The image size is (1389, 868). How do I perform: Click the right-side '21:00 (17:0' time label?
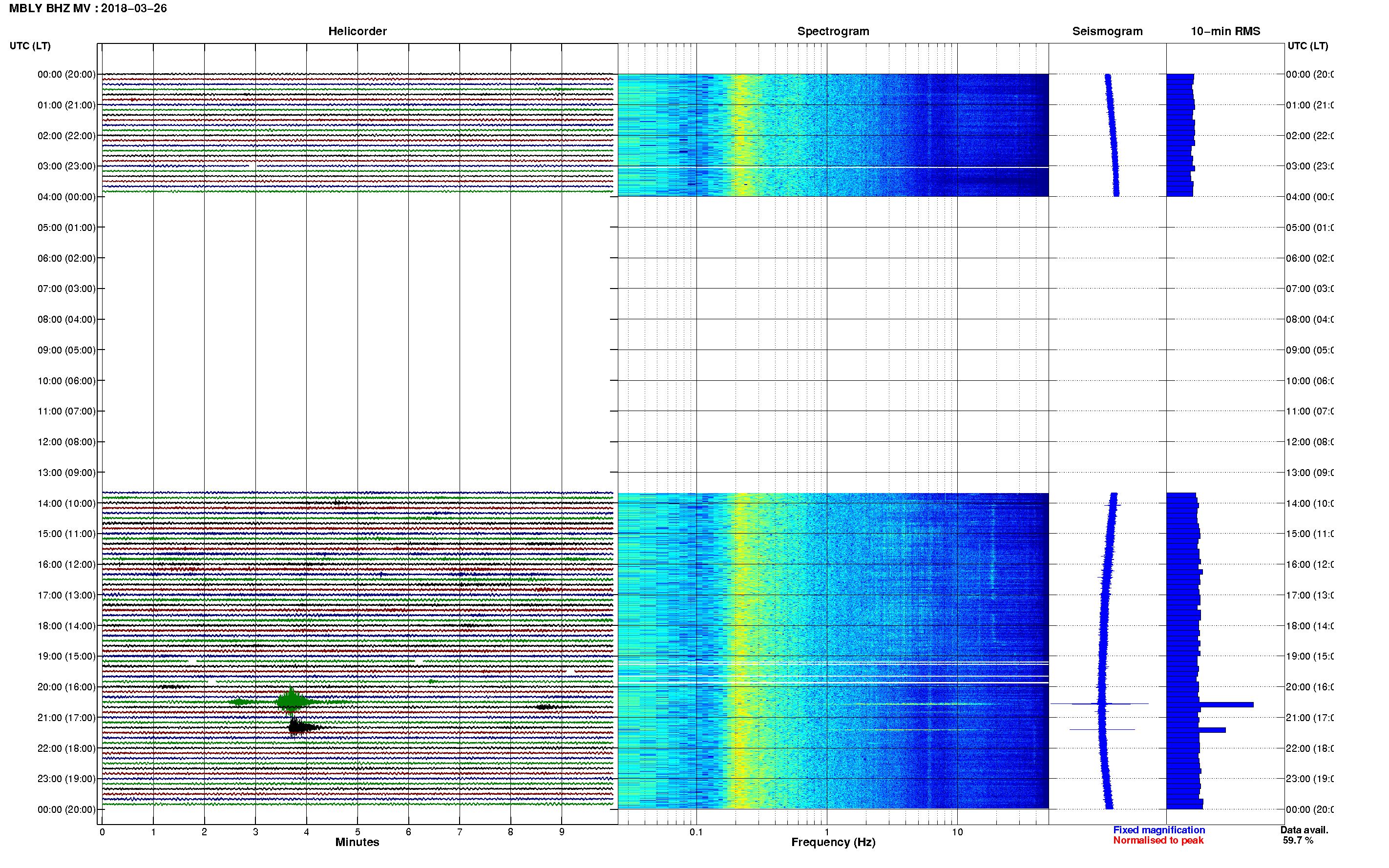[x=1310, y=718]
